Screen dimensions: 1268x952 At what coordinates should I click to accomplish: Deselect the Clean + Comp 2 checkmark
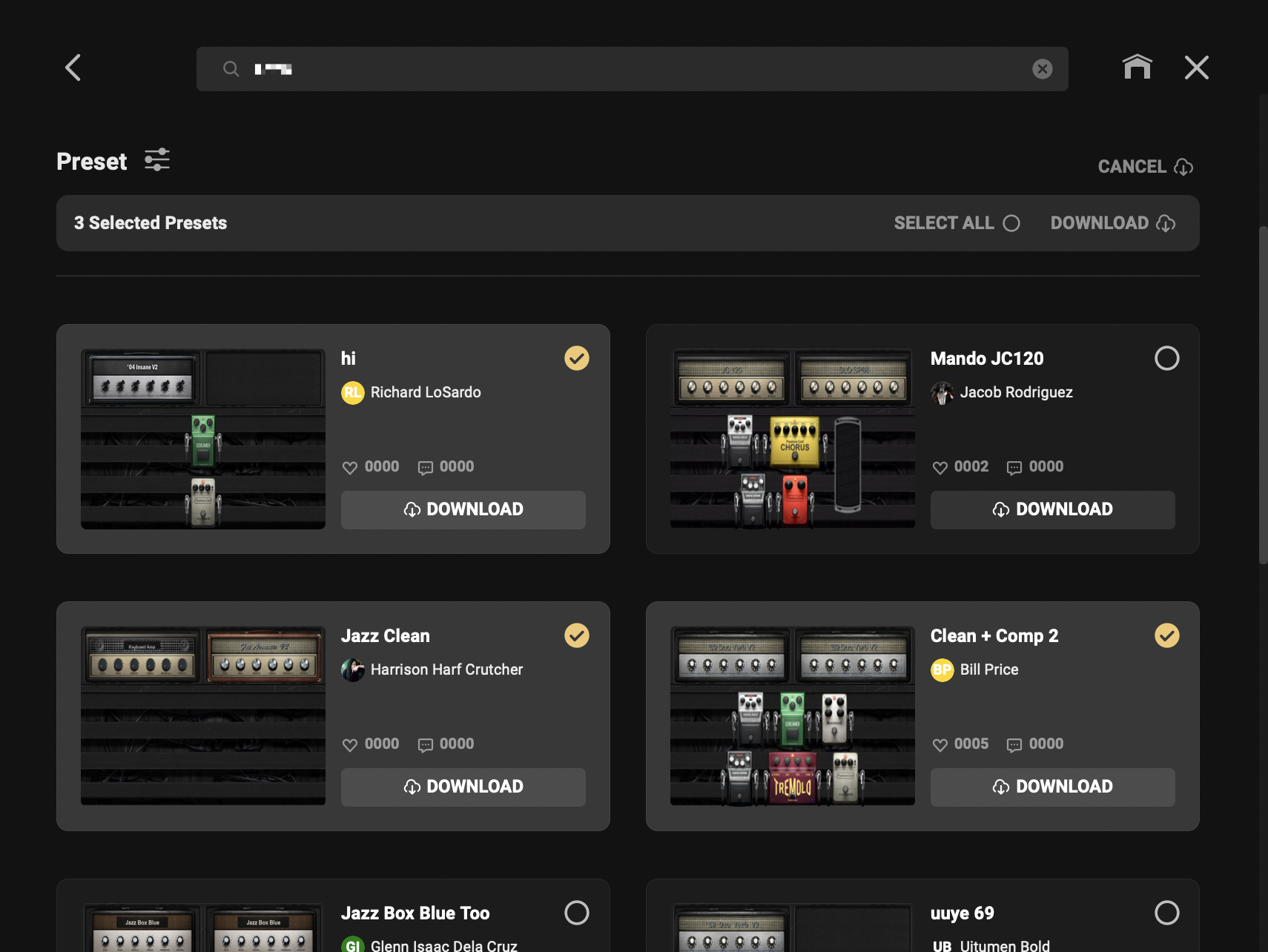pyautogui.click(x=1167, y=635)
